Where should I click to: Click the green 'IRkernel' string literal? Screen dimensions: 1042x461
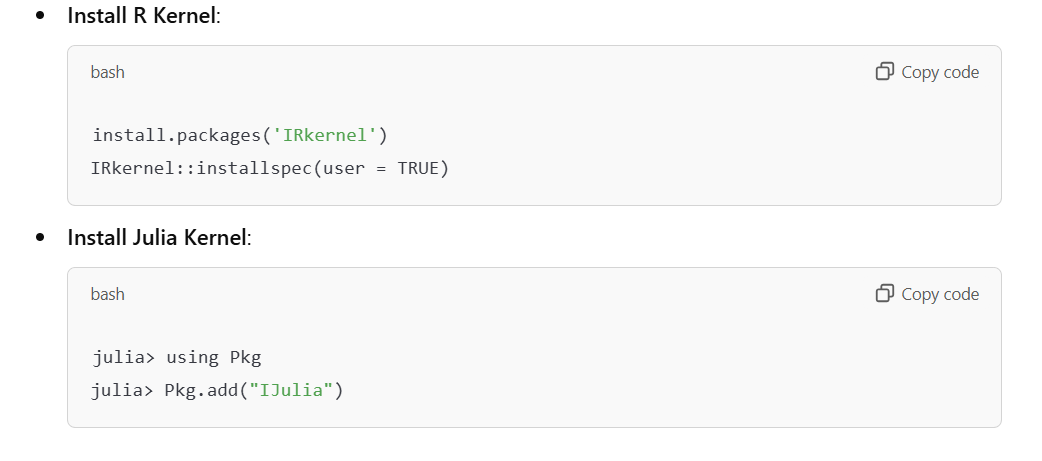pyautogui.click(x=325, y=136)
